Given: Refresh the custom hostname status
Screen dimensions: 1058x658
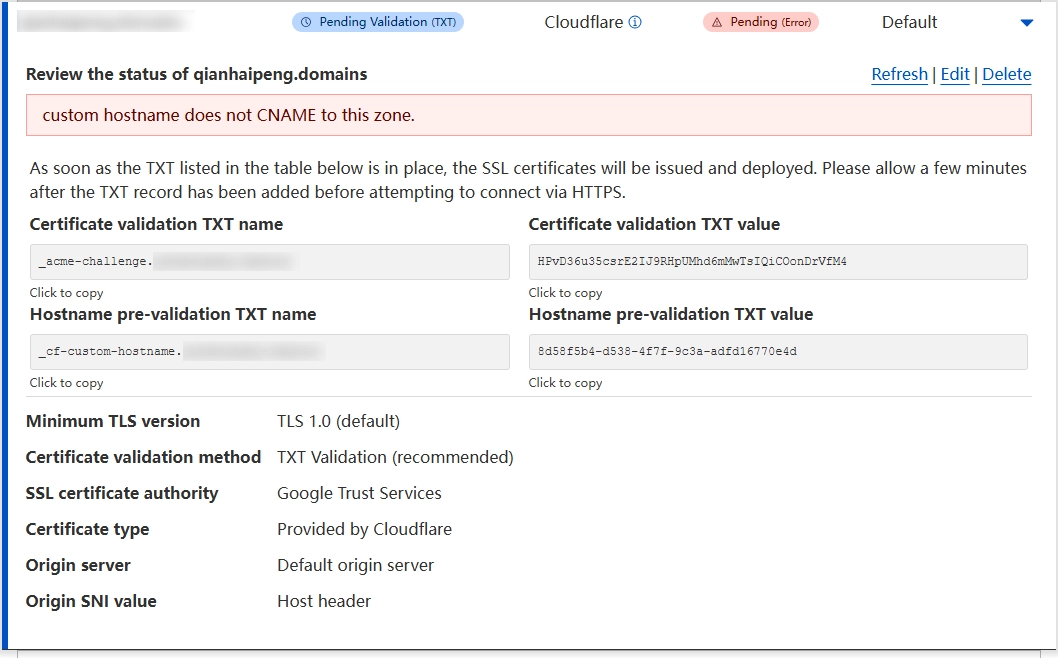Looking at the screenshot, I should (899, 75).
